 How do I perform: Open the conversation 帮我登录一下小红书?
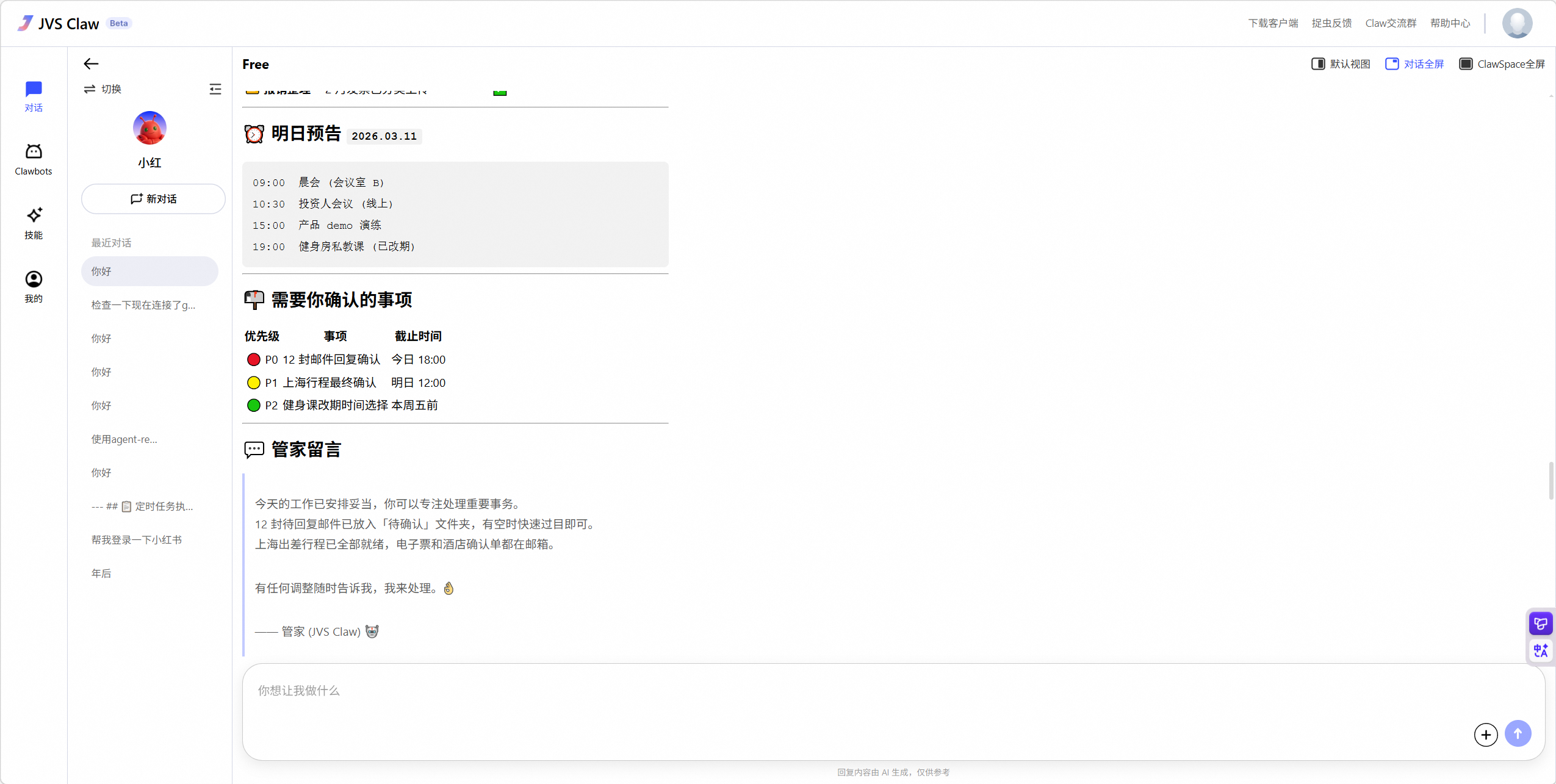(136, 539)
